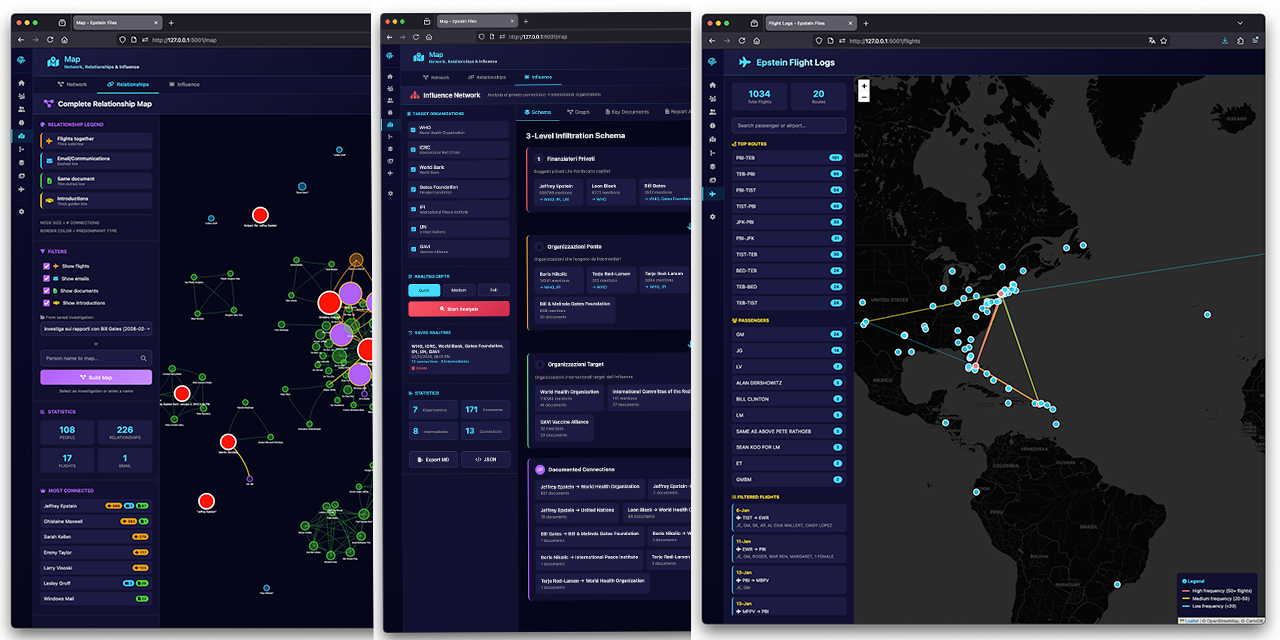This screenshot has height=640, width=1280.
Task: Select Relationships tab in left window
Action: (128, 85)
